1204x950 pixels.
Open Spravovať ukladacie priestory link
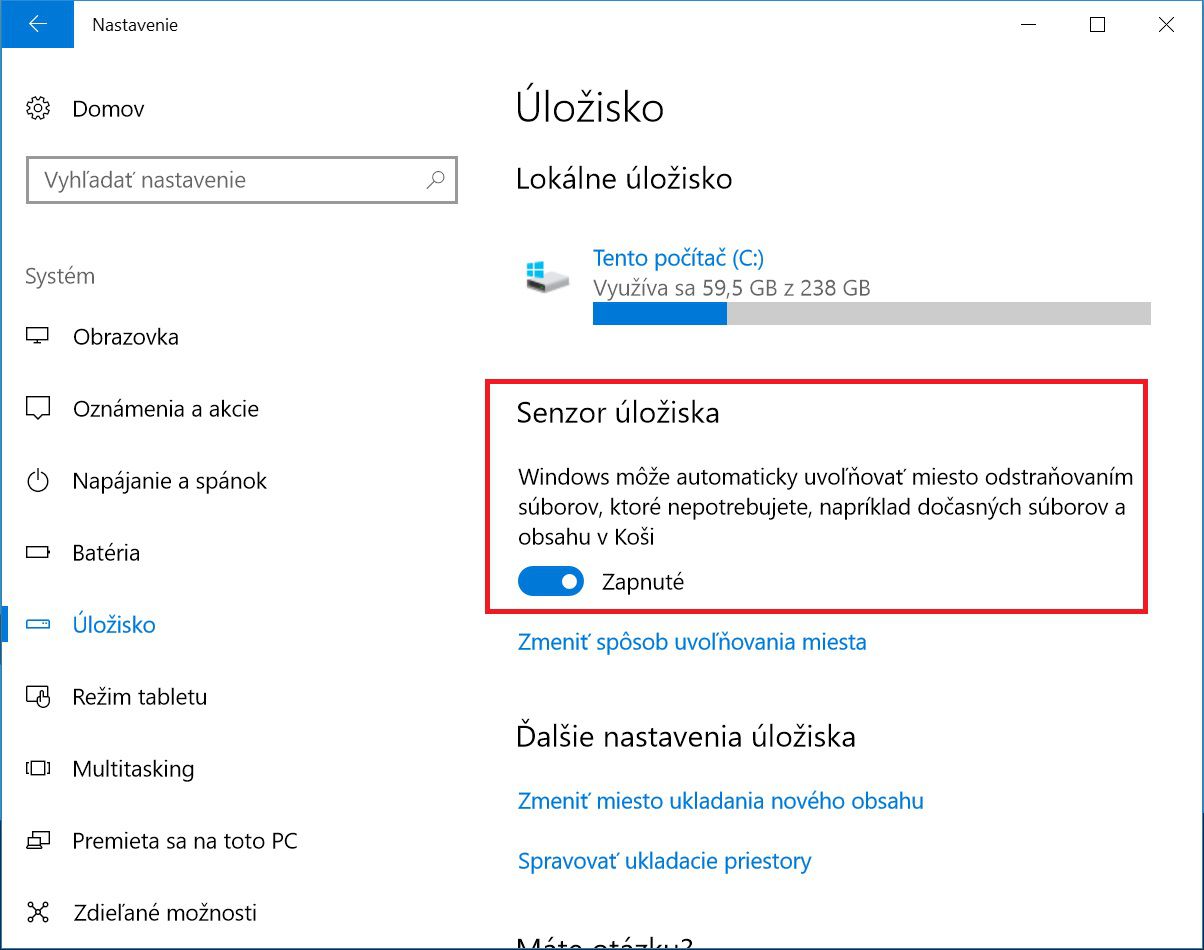point(664,861)
